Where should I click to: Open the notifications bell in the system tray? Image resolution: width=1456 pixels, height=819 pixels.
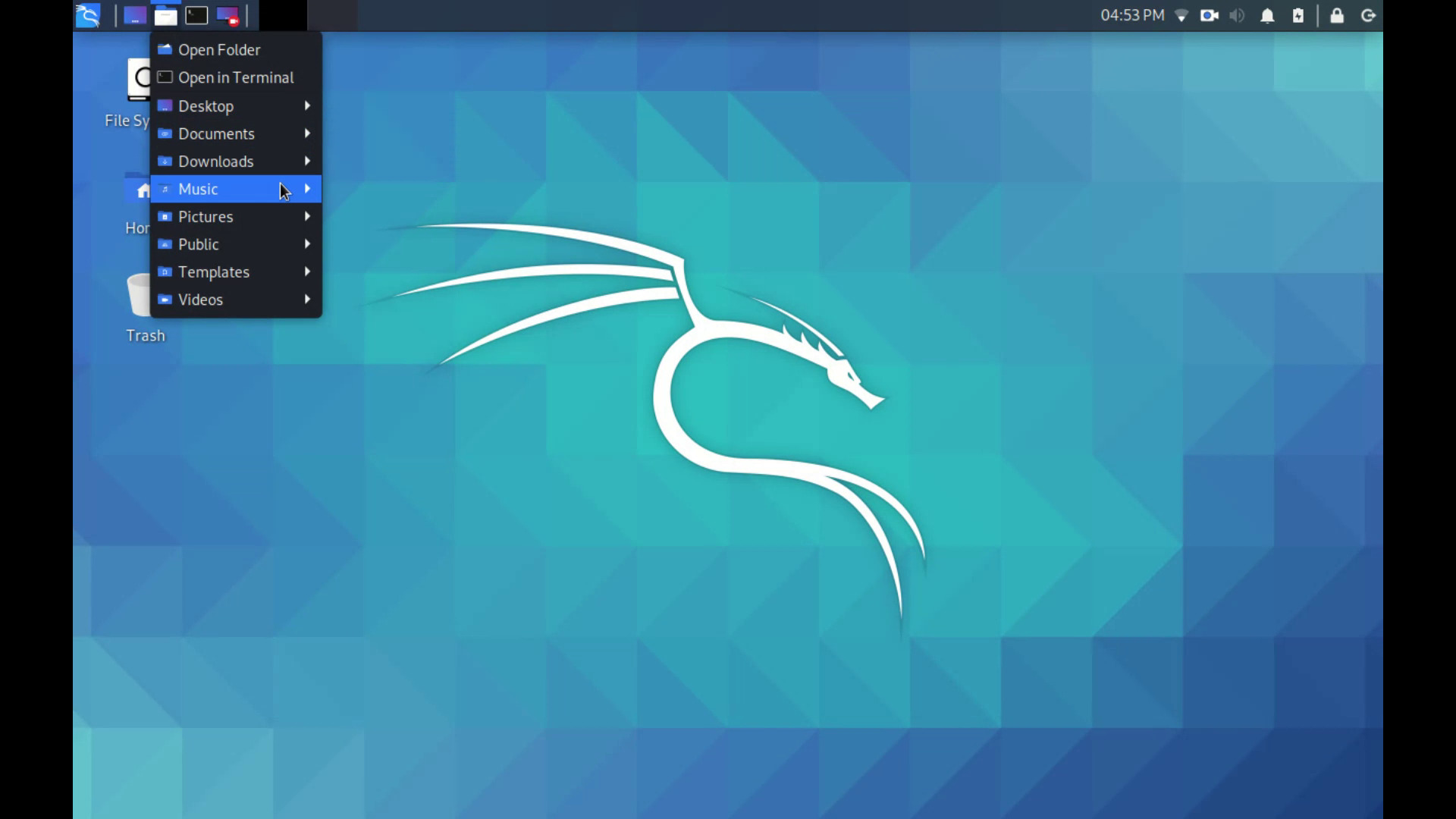click(1267, 15)
